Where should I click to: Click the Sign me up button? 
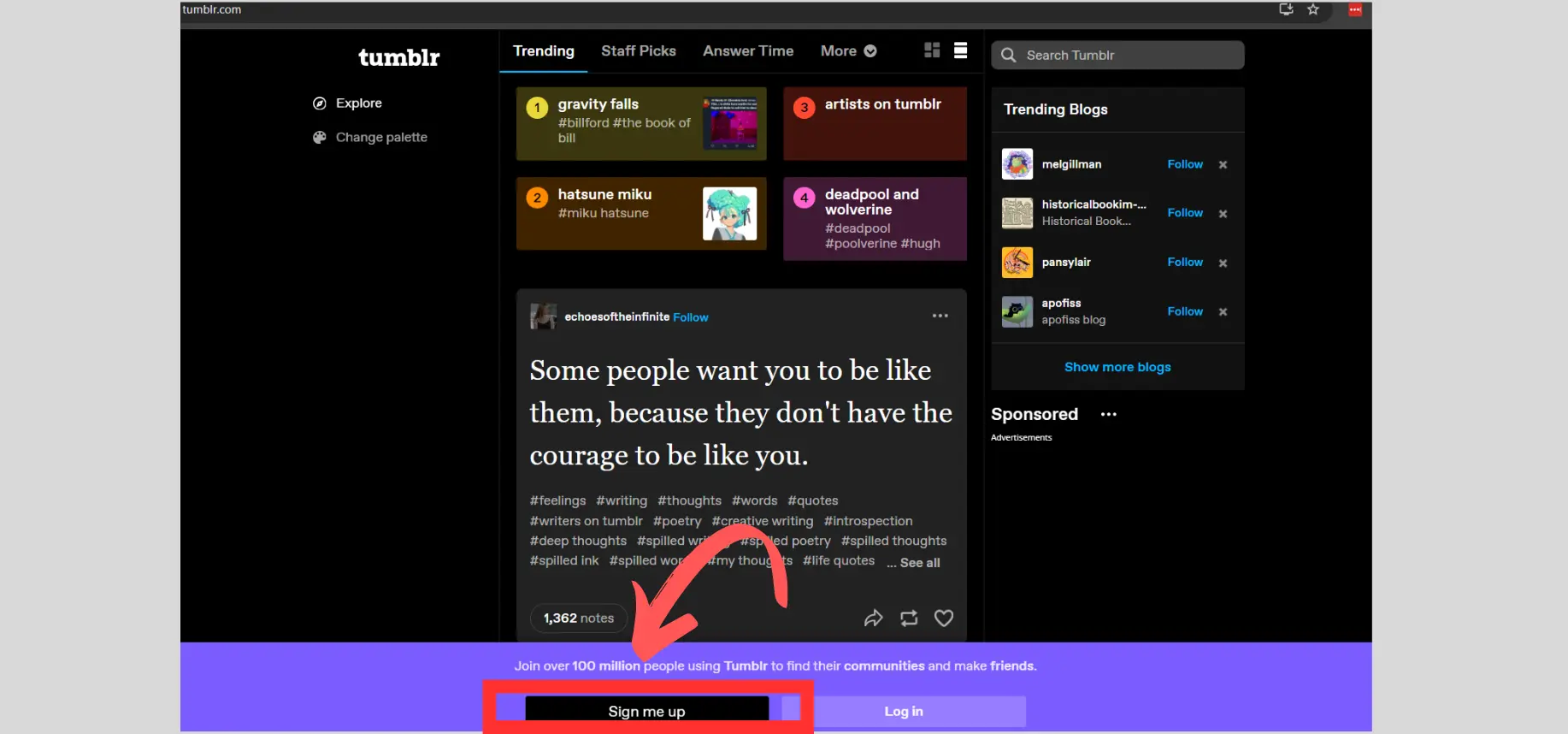(x=647, y=711)
